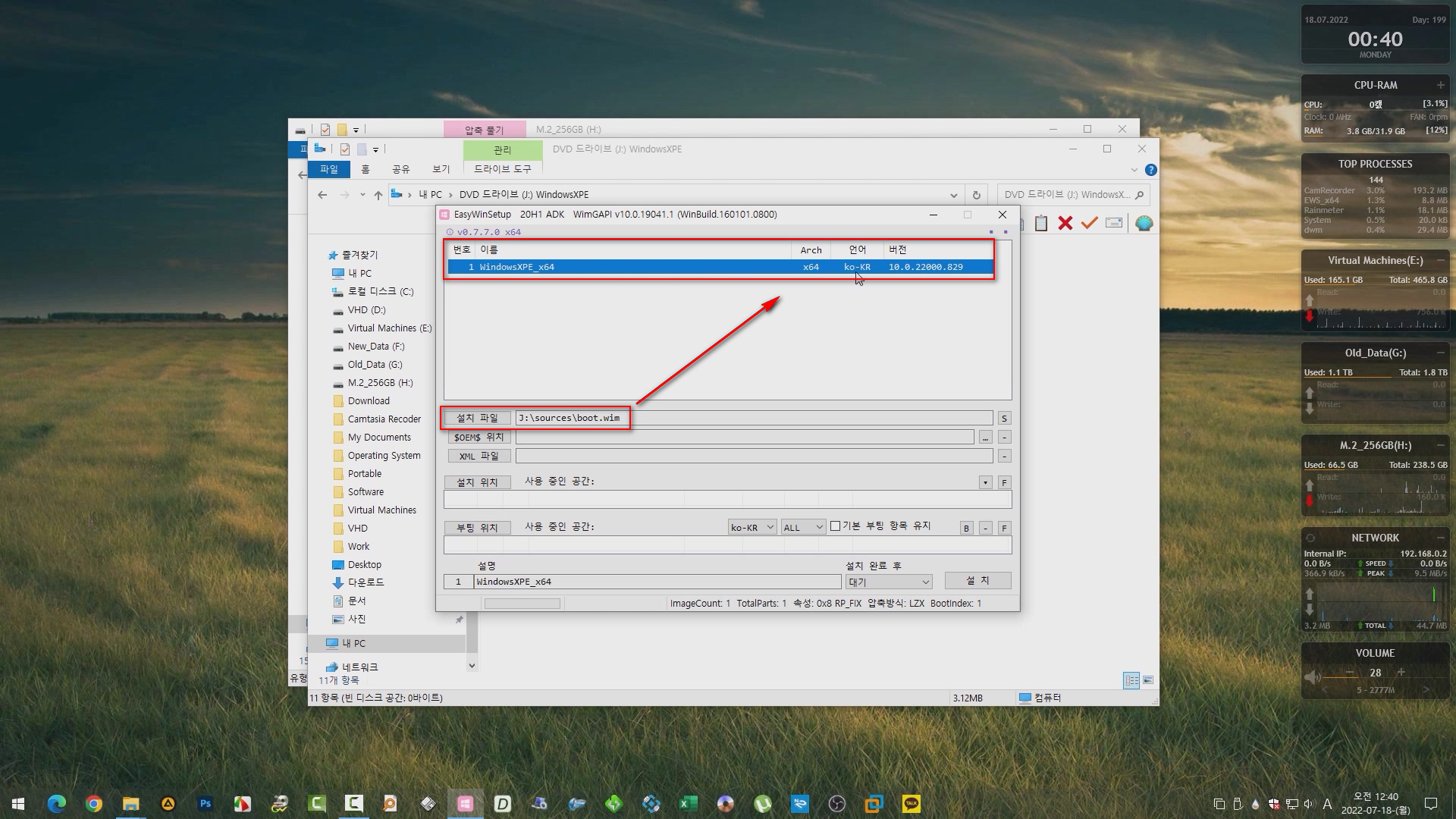Click the 'XML 파일' button

[479, 456]
